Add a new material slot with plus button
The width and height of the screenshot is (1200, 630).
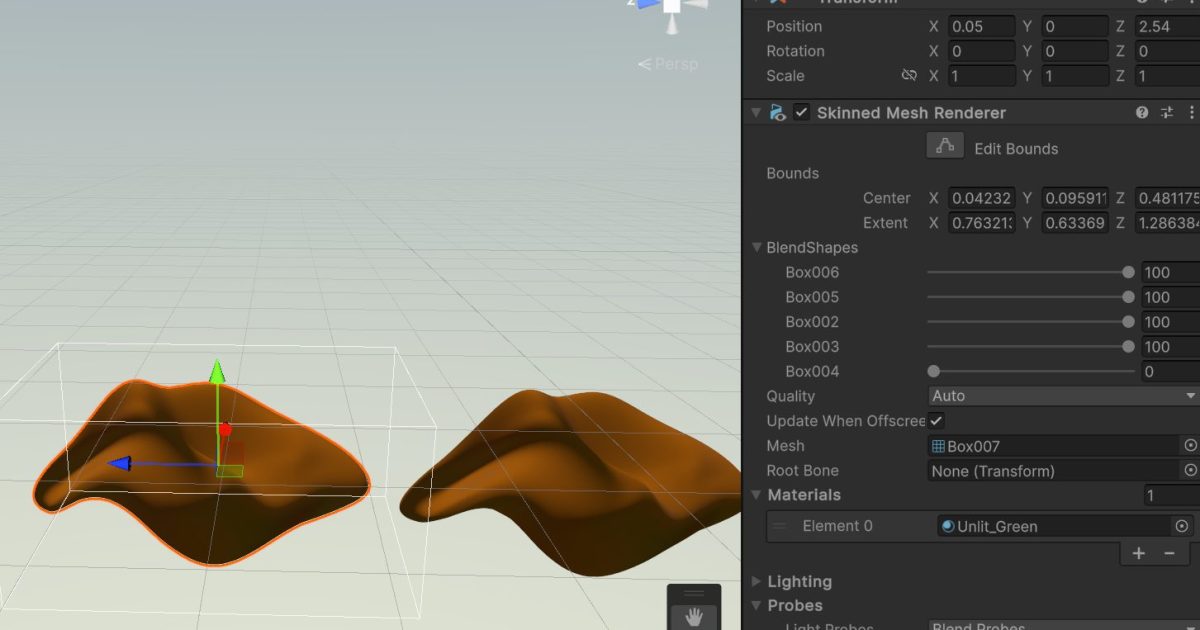(x=1138, y=553)
